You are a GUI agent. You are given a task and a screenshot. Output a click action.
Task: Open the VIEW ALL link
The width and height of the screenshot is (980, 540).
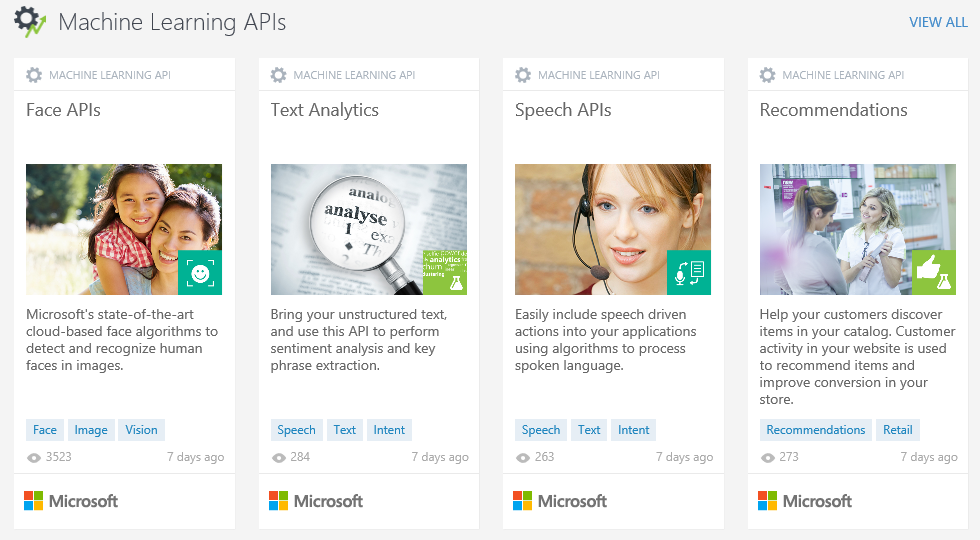(938, 22)
